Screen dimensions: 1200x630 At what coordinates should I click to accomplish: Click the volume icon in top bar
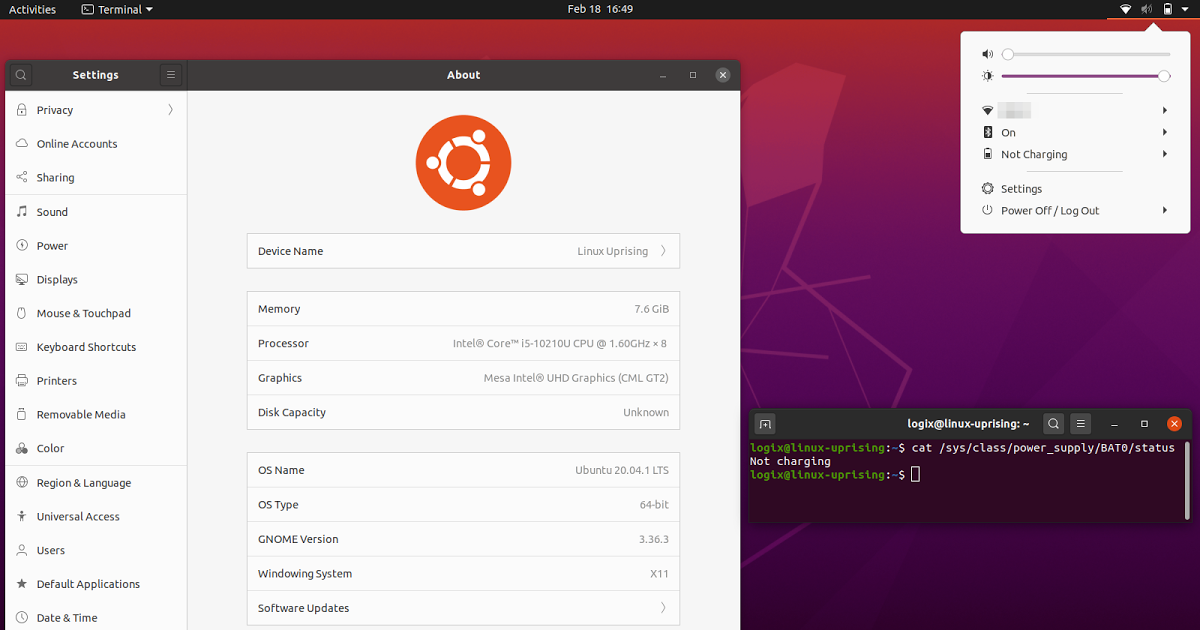(1146, 9)
